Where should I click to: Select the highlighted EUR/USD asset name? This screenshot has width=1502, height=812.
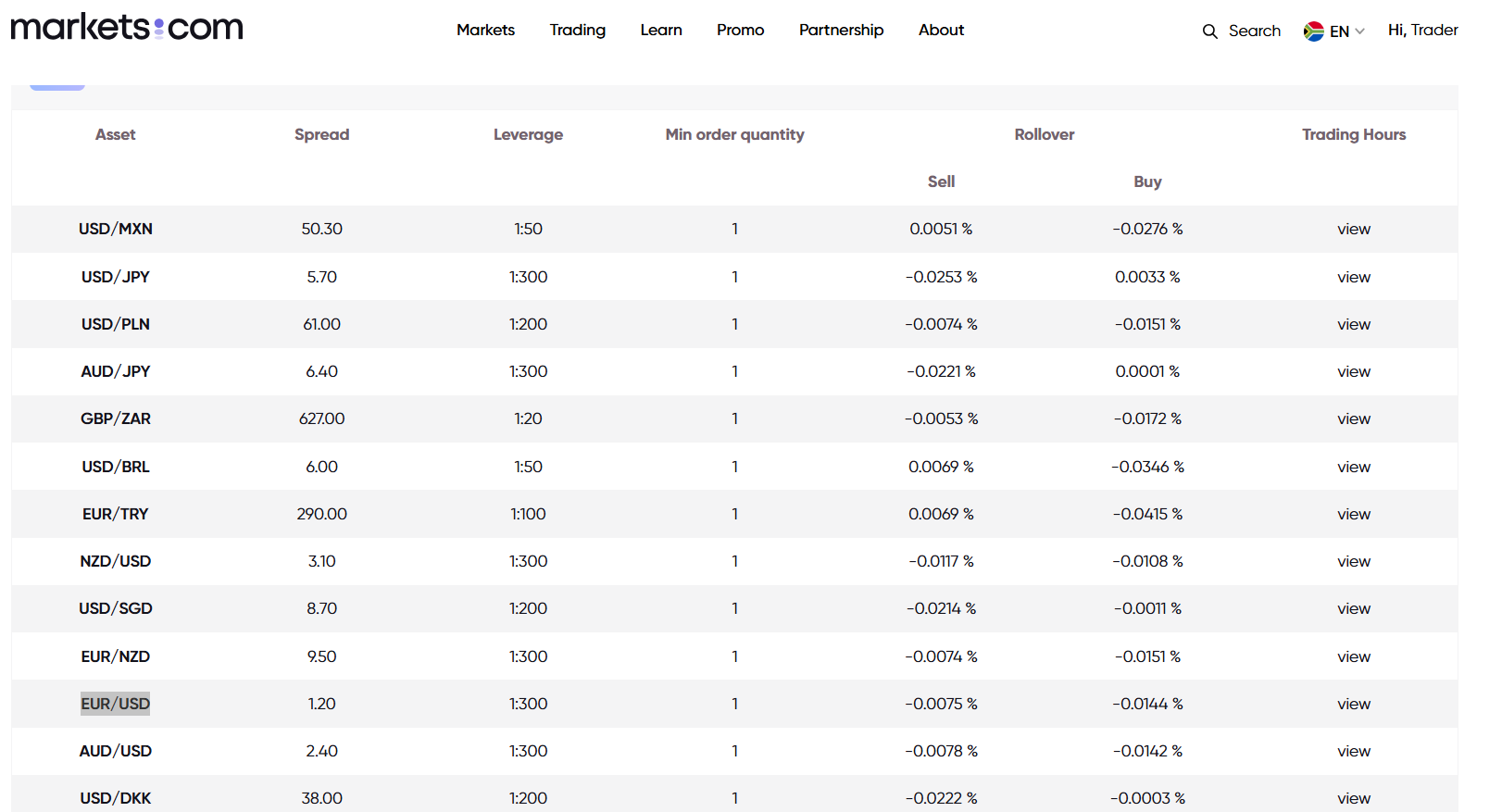pos(115,704)
